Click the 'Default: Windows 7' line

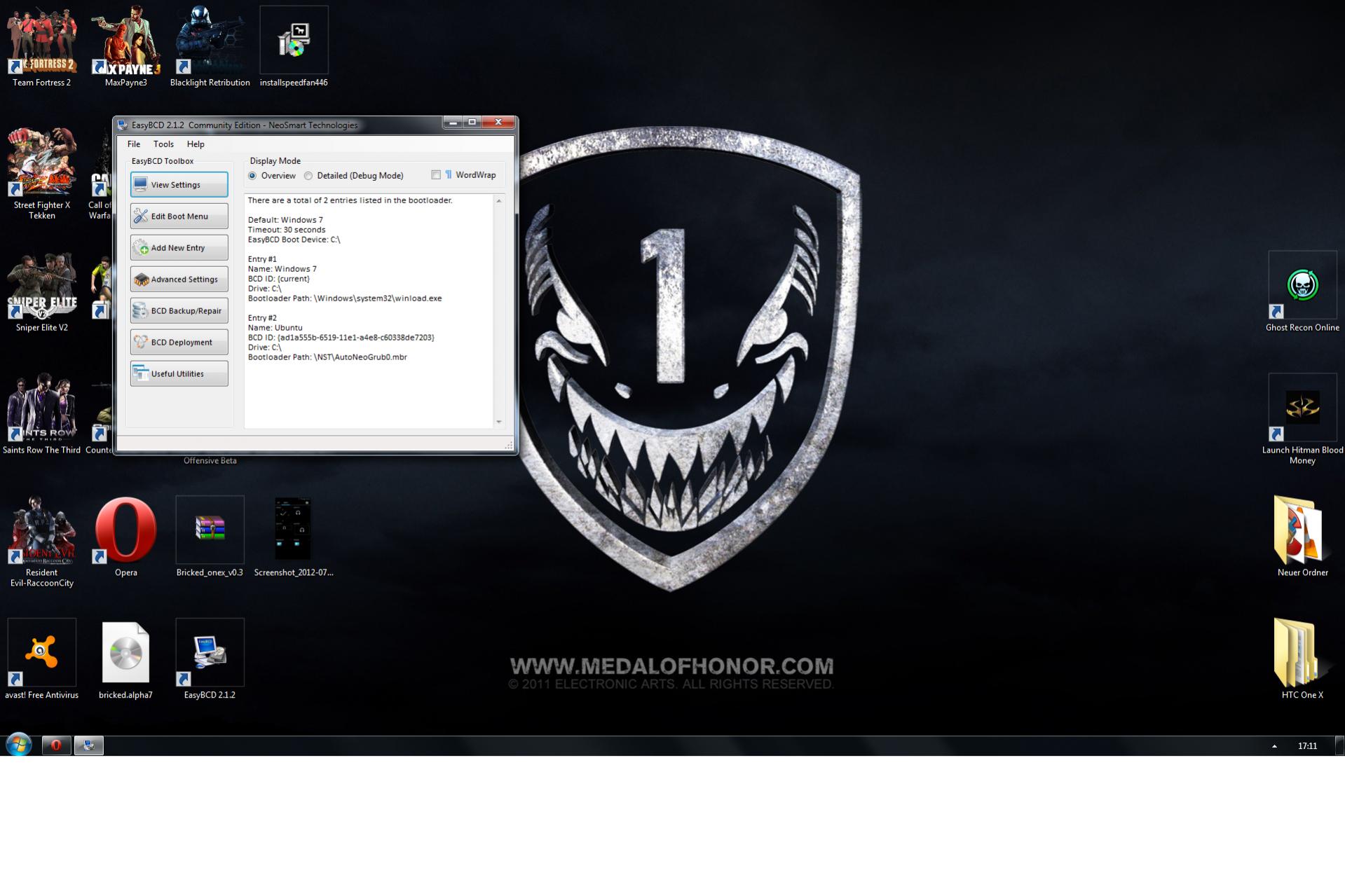[285, 220]
